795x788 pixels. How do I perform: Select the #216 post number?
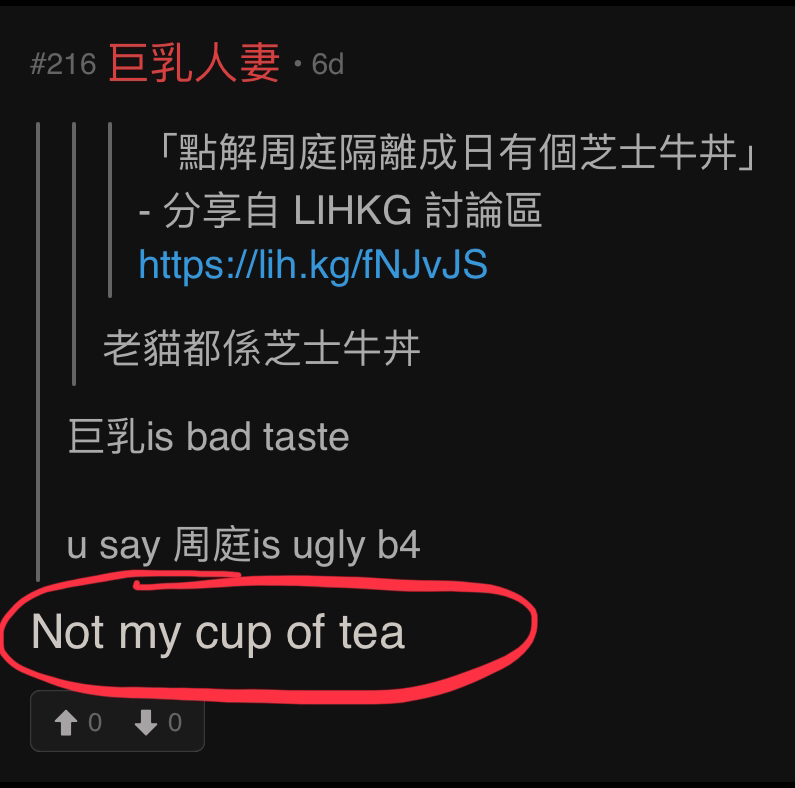click(x=63, y=64)
